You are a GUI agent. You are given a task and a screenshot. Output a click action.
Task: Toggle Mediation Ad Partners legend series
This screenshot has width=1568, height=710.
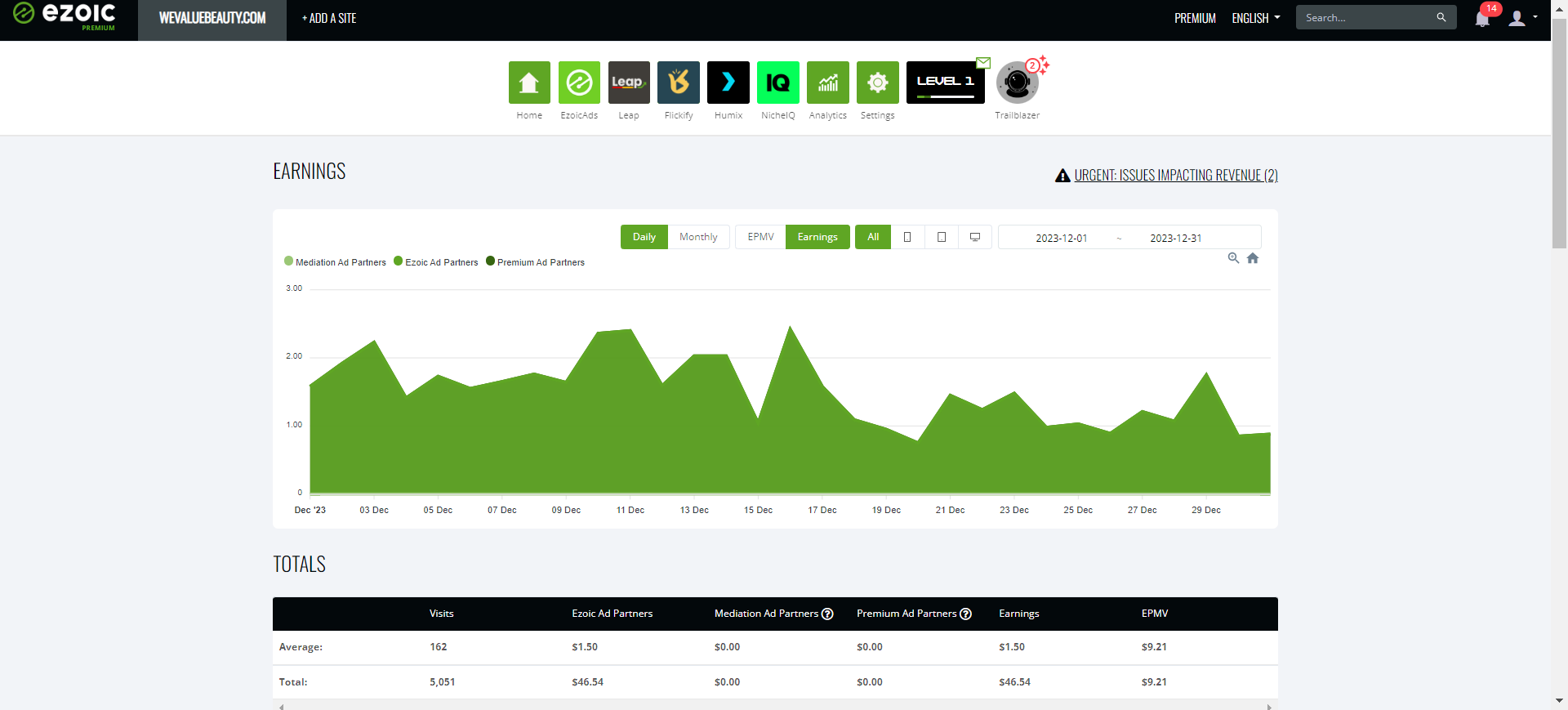[335, 262]
